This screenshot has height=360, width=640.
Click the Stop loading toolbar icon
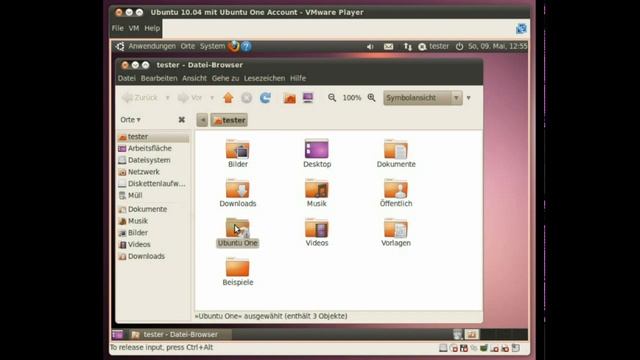(247, 98)
